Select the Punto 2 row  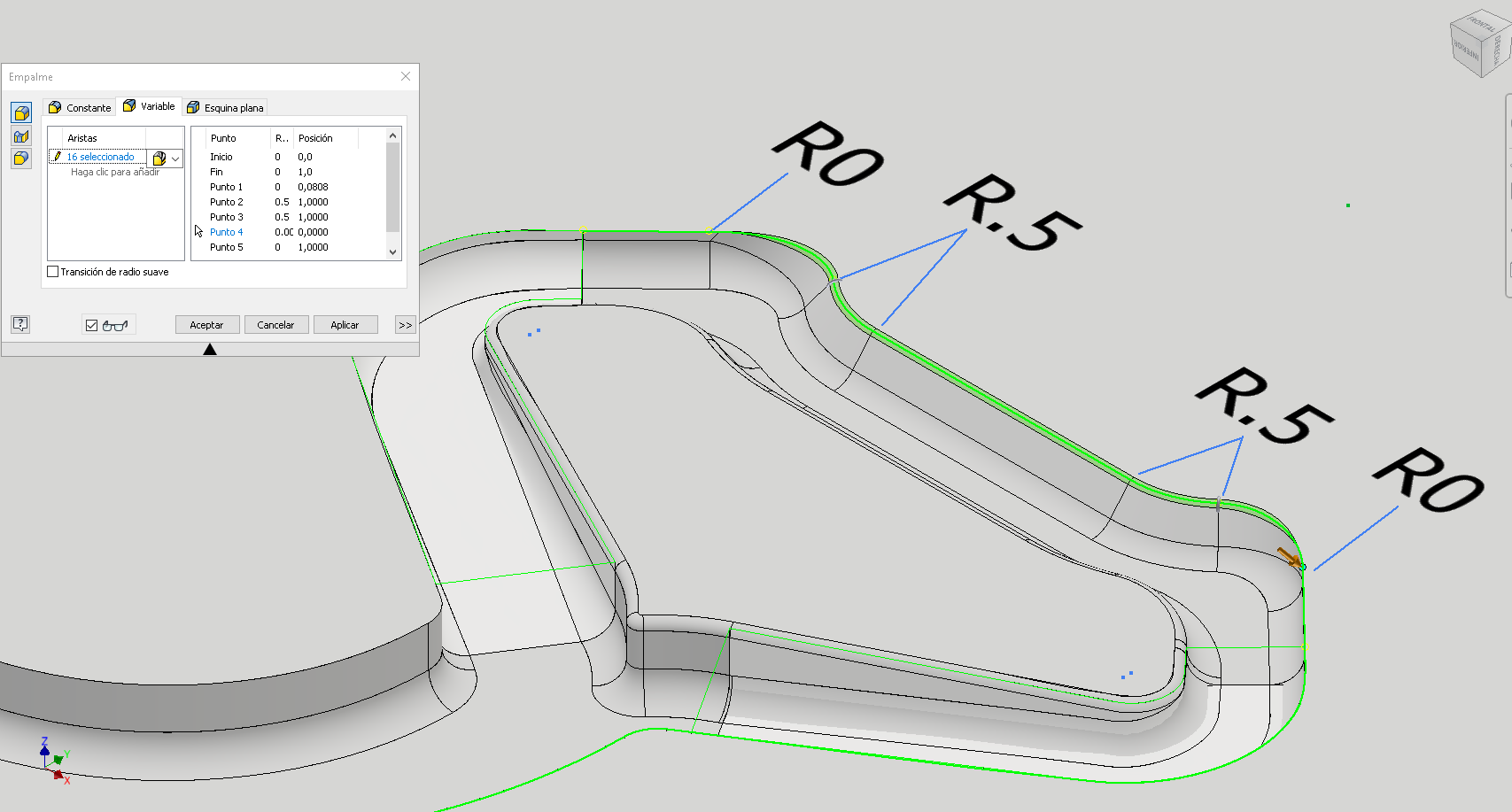289,202
